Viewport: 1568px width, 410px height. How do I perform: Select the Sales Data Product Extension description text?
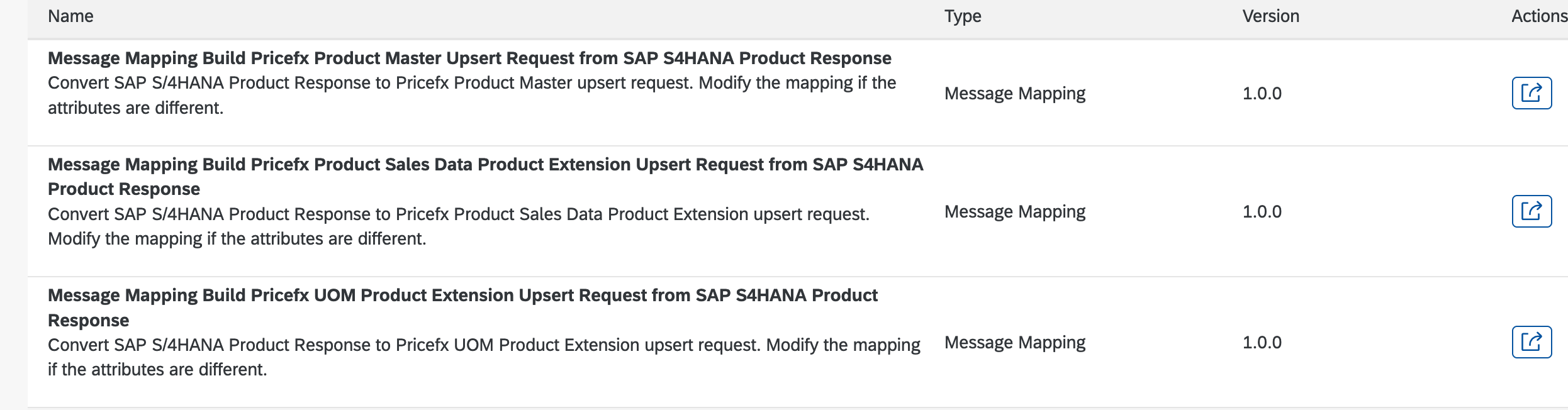point(458,214)
